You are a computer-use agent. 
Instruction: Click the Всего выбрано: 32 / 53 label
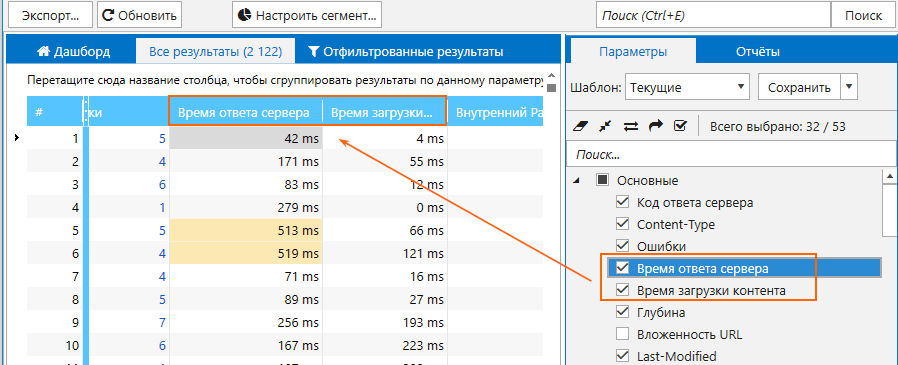click(777, 127)
